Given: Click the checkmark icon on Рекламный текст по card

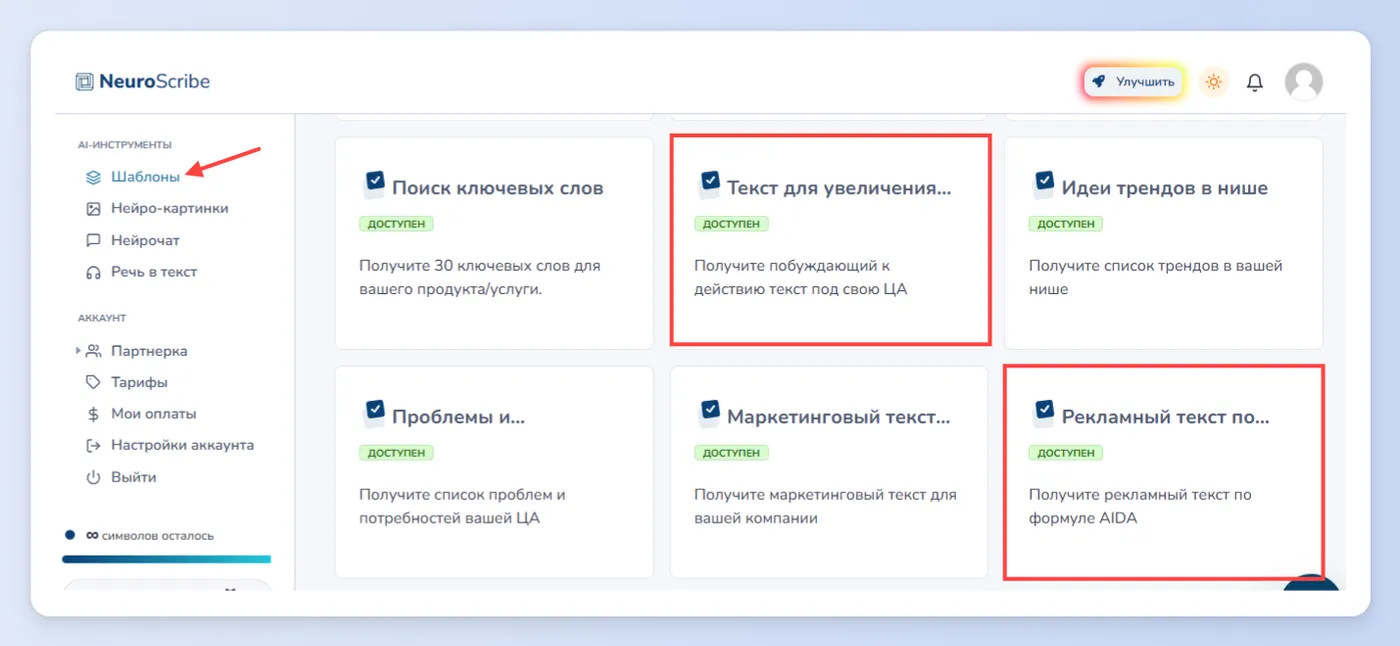Looking at the screenshot, I should point(1043,410).
